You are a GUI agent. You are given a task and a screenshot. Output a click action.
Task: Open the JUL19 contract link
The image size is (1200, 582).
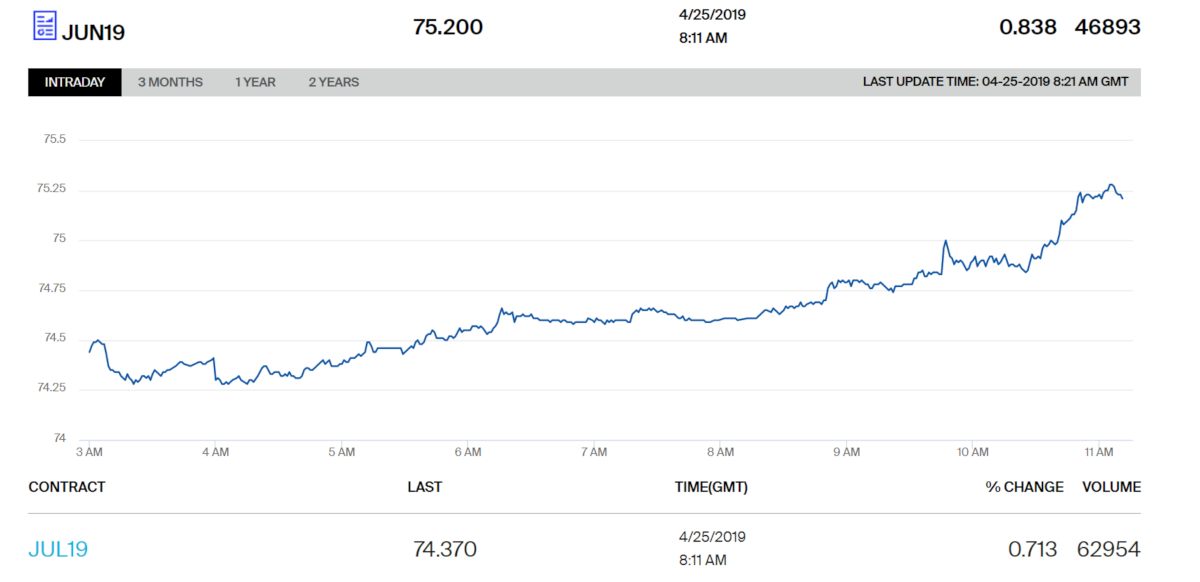pos(58,549)
